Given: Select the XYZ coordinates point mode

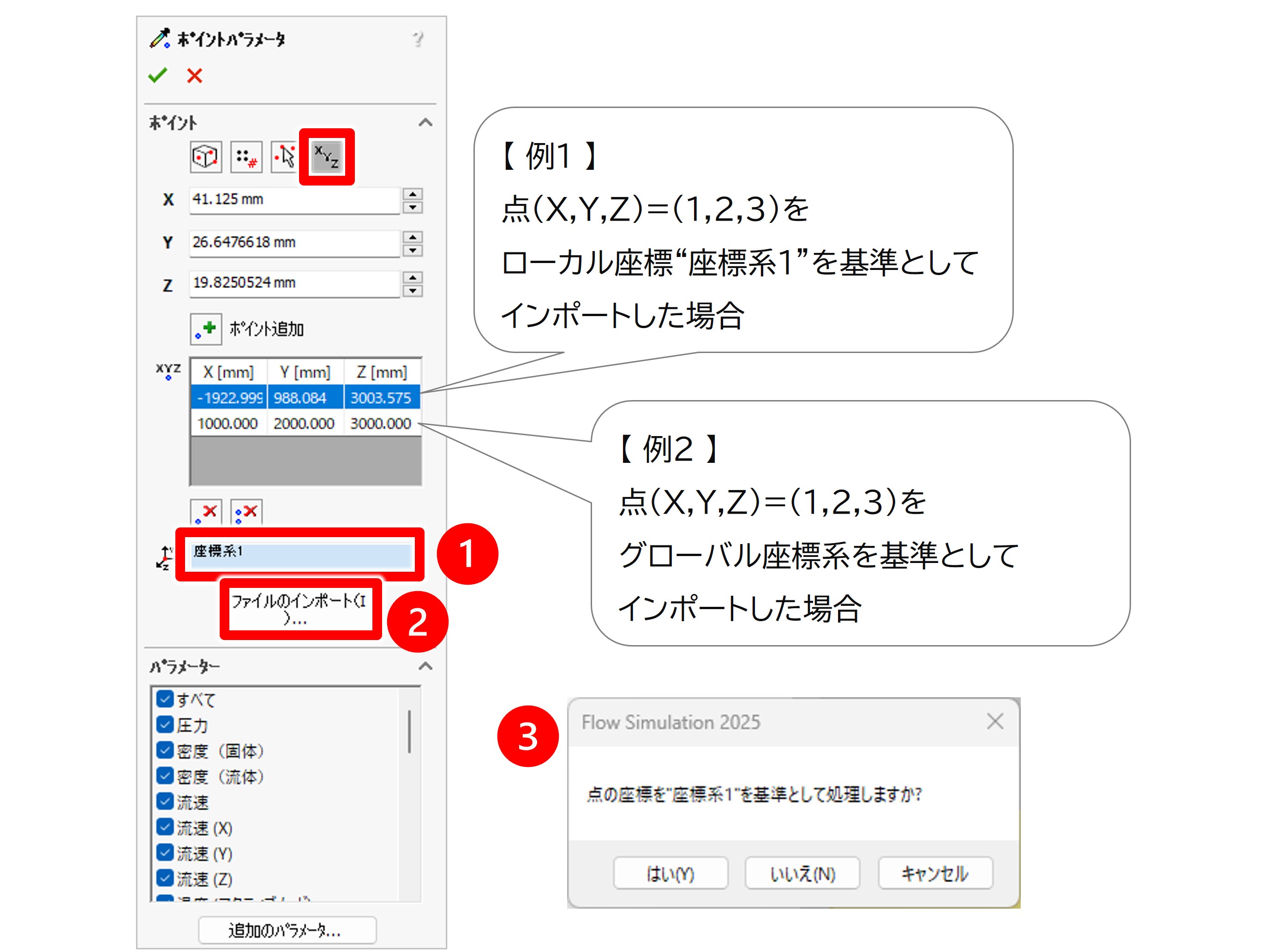Looking at the screenshot, I should [327, 156].
